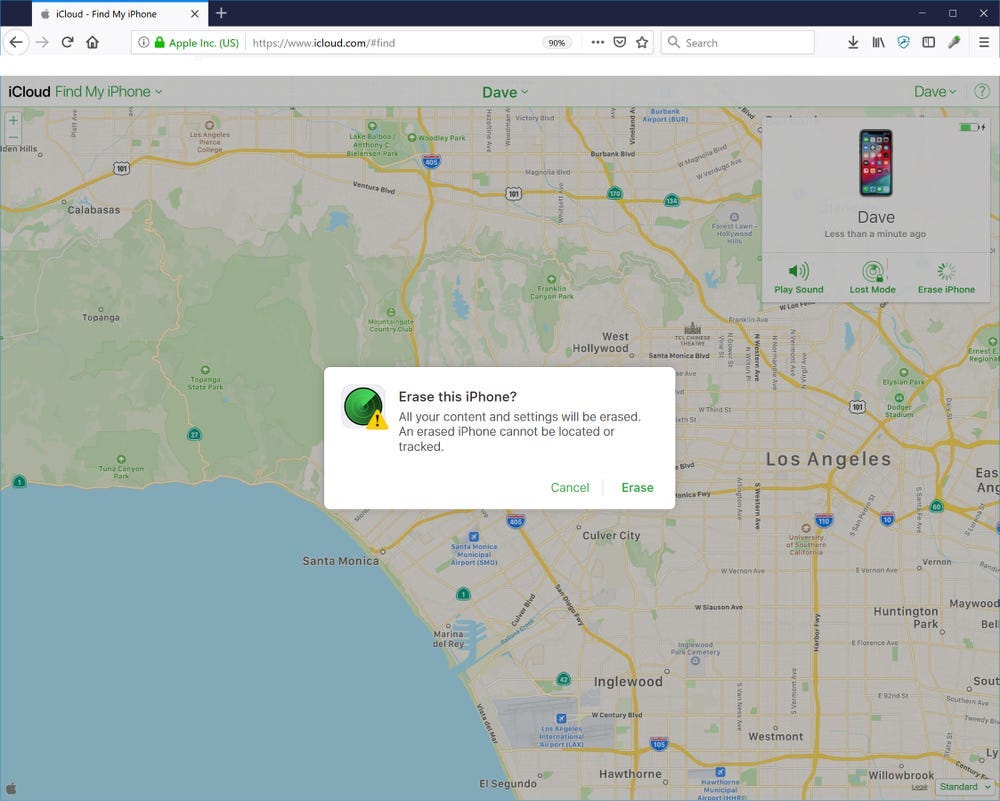Click the radar warning icon in dialog
The image size is (1000, 801).
(364, 408)
